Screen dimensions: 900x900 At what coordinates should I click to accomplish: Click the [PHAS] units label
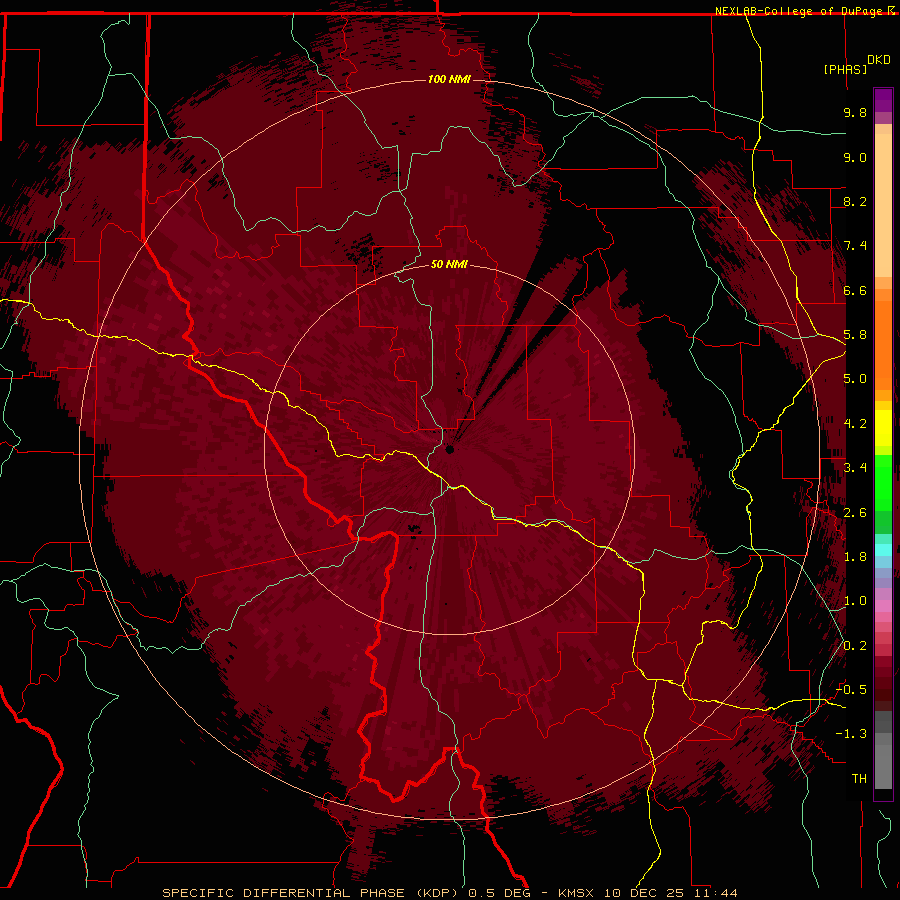tap(845, 69)
